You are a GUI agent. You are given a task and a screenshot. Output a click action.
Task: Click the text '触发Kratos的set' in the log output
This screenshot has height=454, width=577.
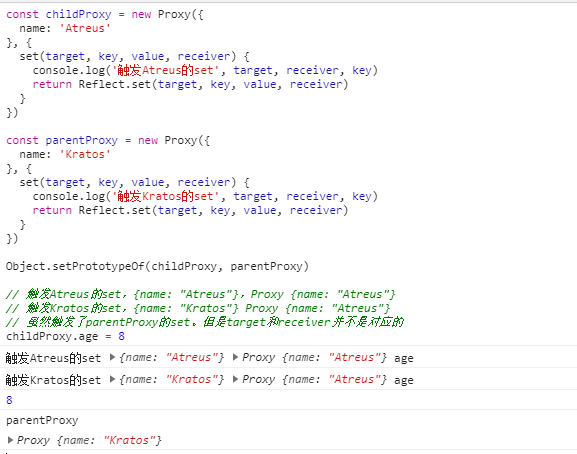(x=53, y=380)
